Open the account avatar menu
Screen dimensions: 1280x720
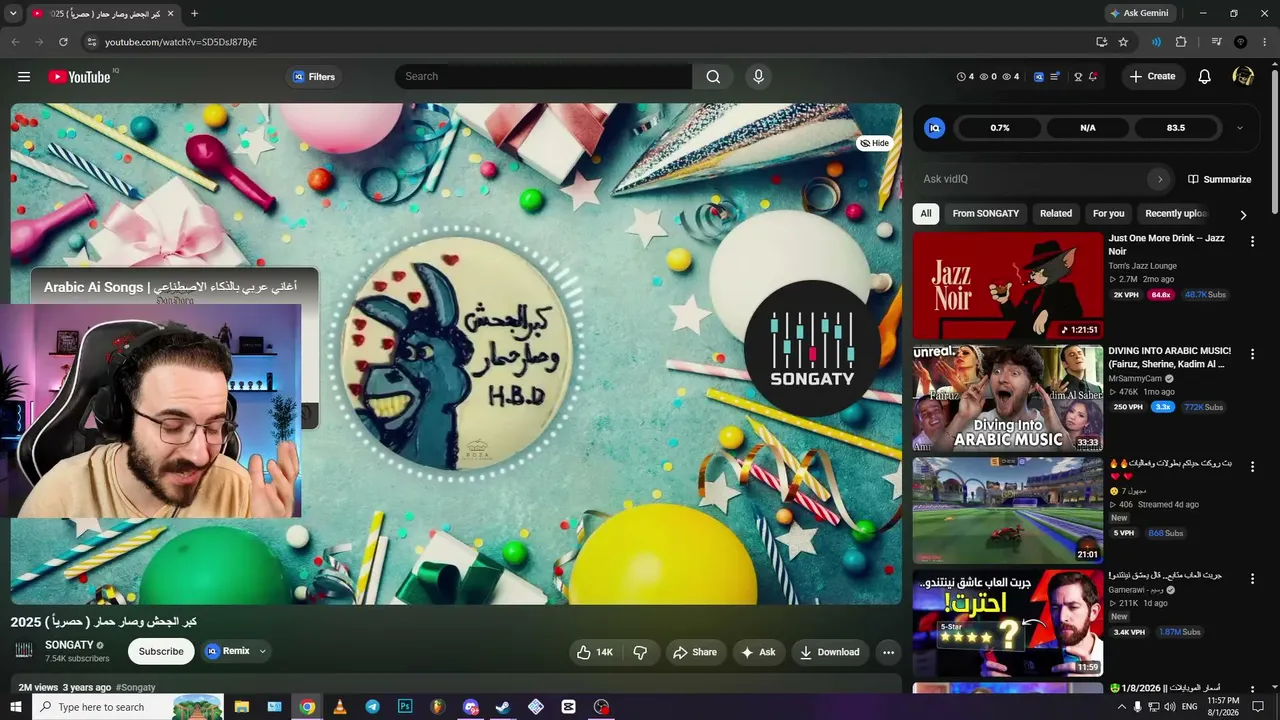(1243, 77)
